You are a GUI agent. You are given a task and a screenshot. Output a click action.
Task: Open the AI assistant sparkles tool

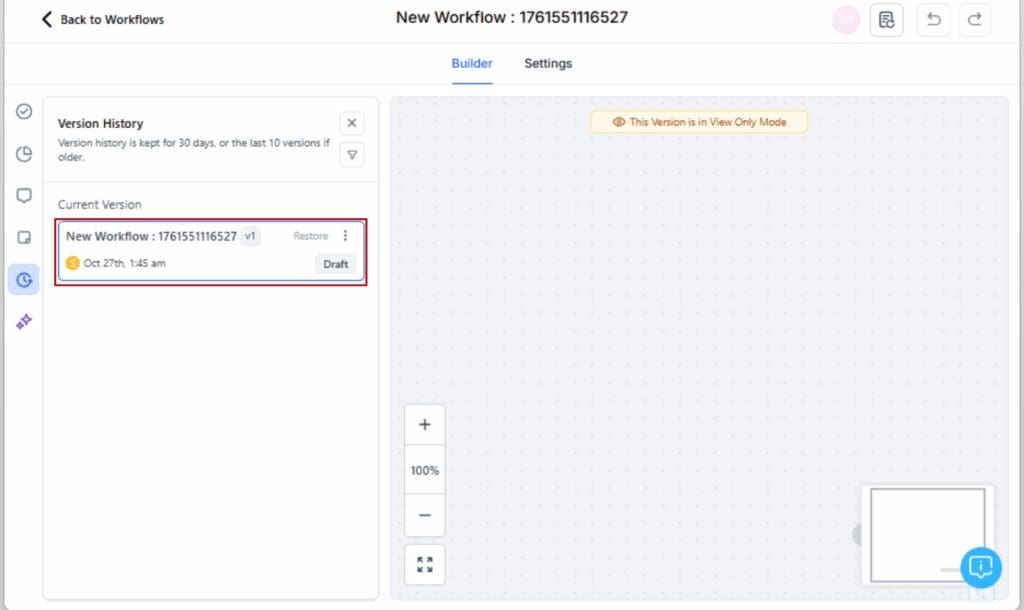(23, 322)
